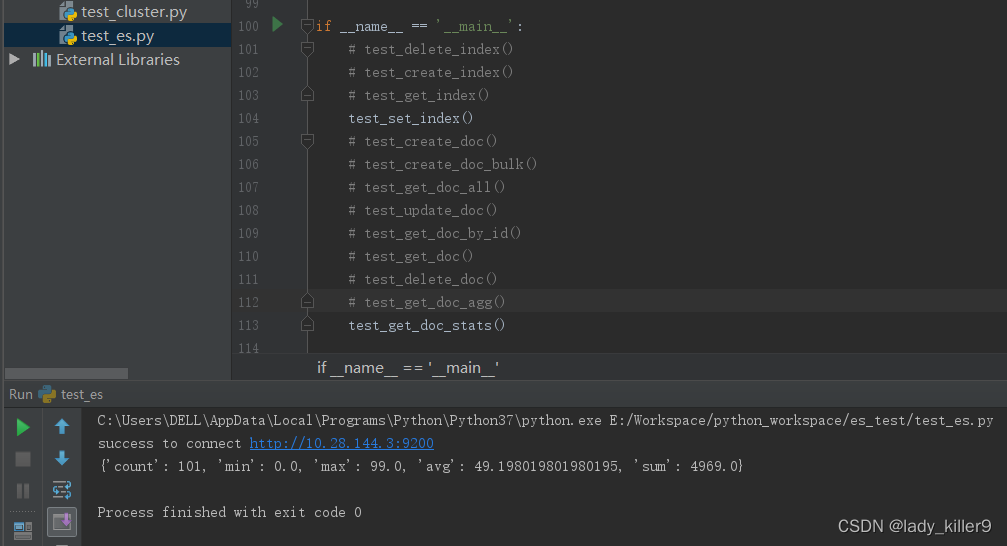This screenshot has height=546, width=1007.
Task: Click the Python icon on test_es tab
Action: [47, 394]
